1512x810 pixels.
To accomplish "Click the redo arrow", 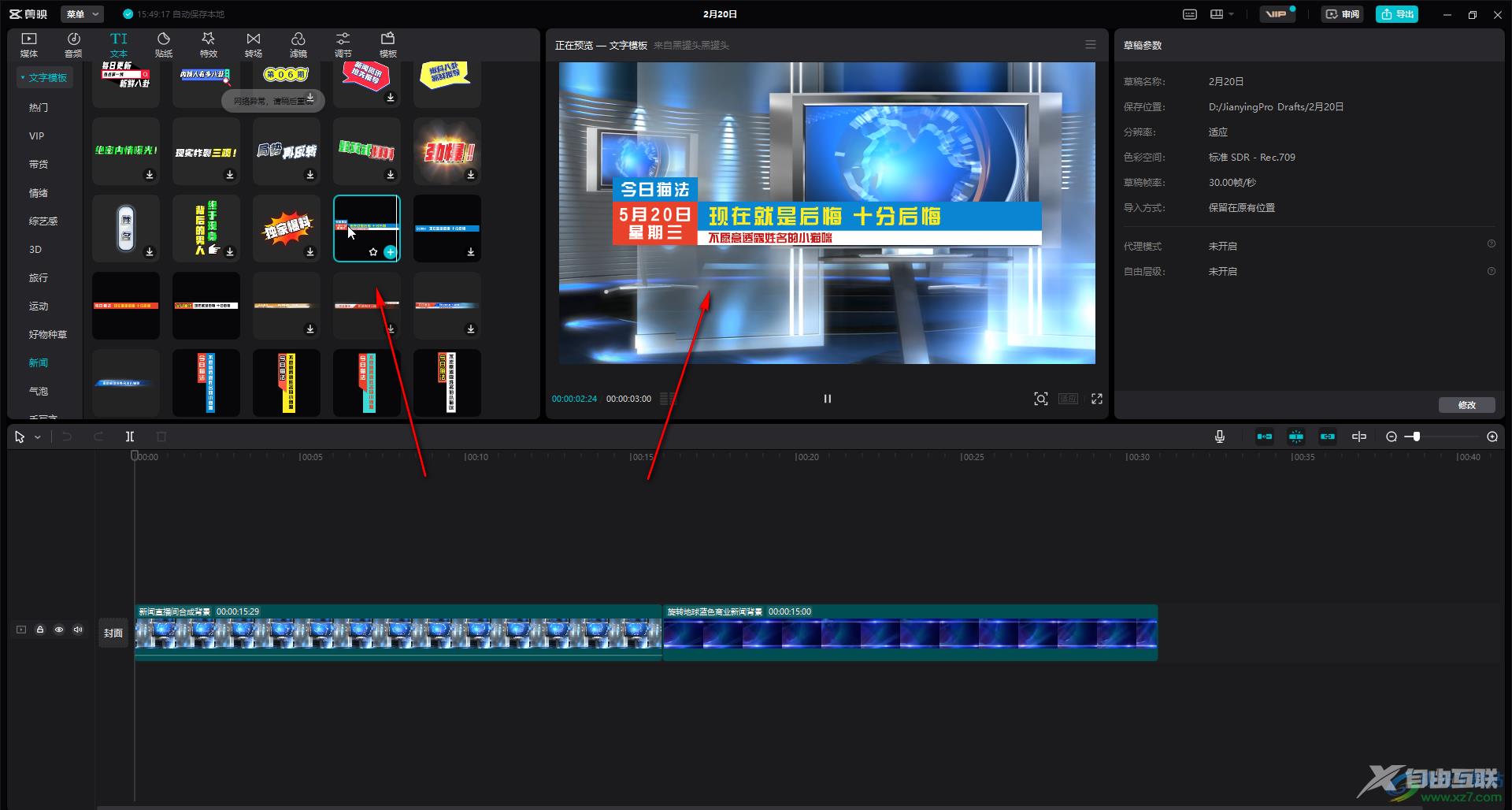I will 98,437.
